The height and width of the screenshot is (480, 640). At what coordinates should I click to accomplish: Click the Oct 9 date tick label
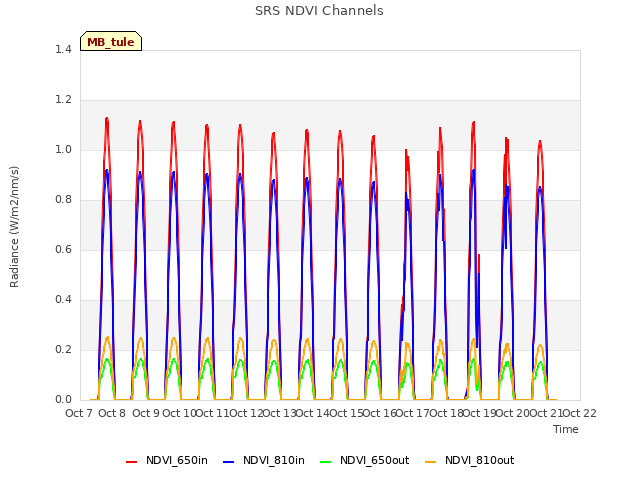coord(146,413)
